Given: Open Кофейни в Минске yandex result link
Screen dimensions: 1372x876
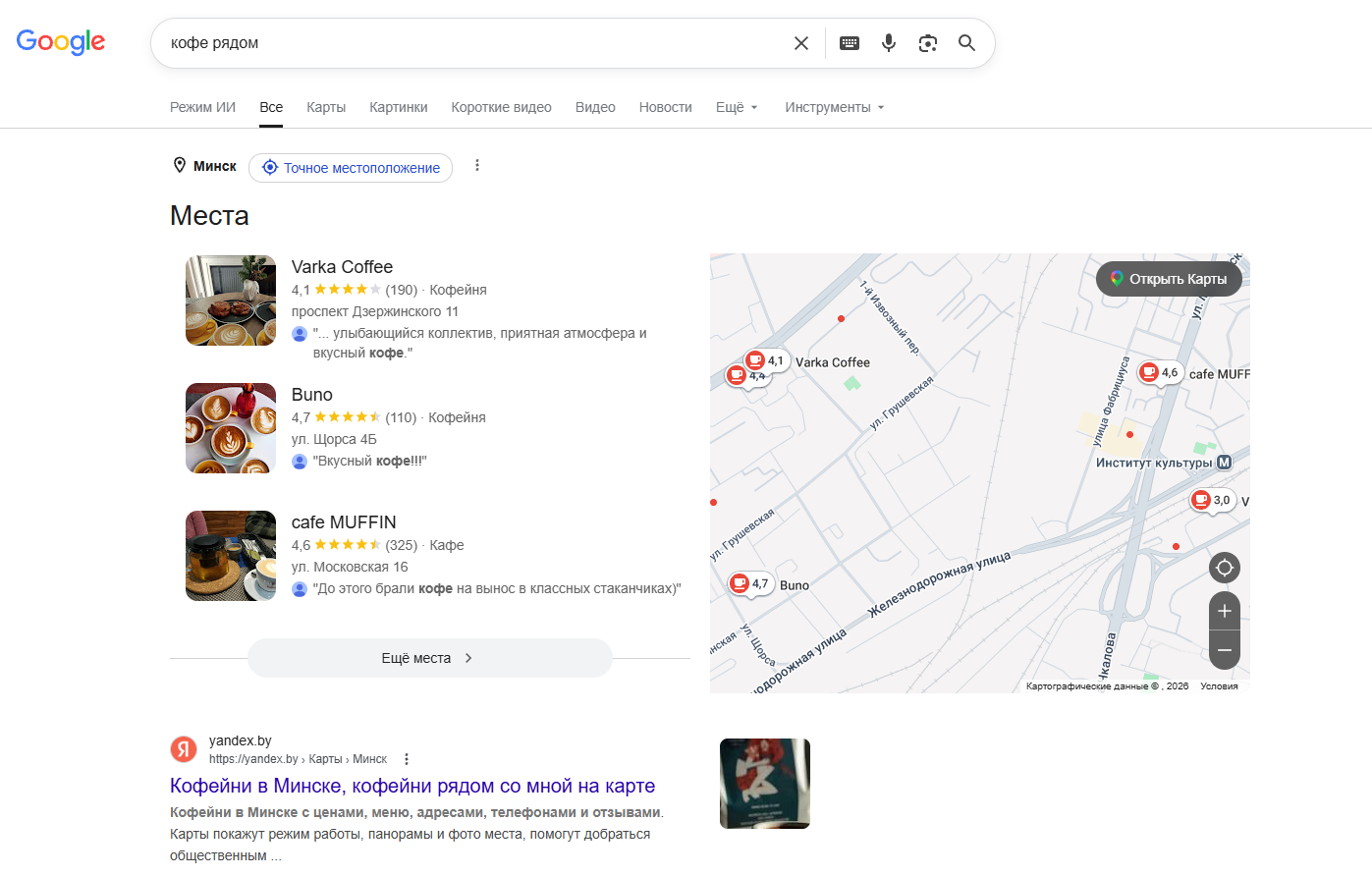Looking at the screenshot, I should pyautogui.click(x=412, y=786).
